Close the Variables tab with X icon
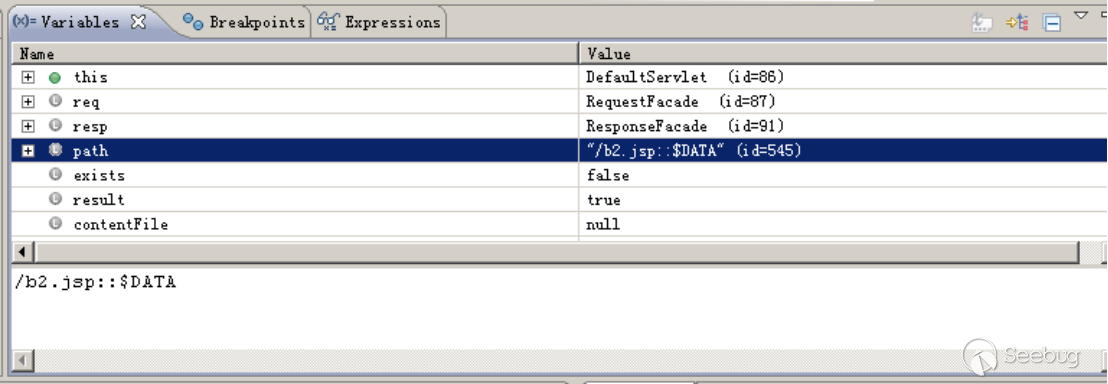This screenshot has height=384, width=1108. (x=138, y=22)
